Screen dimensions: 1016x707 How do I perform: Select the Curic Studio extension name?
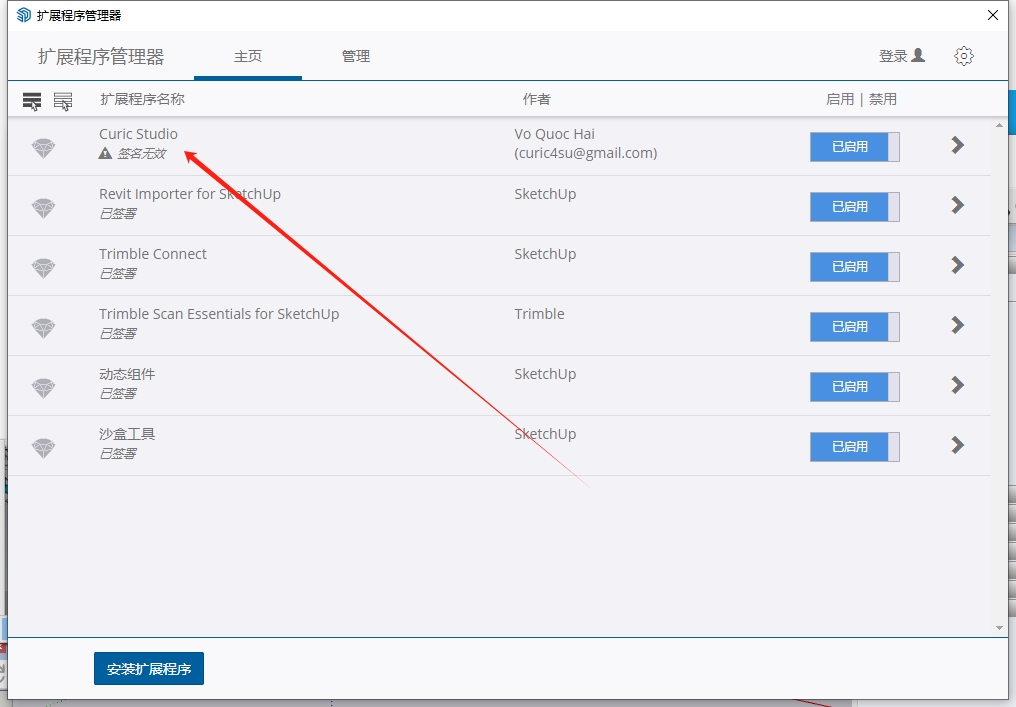click(138, 134)
